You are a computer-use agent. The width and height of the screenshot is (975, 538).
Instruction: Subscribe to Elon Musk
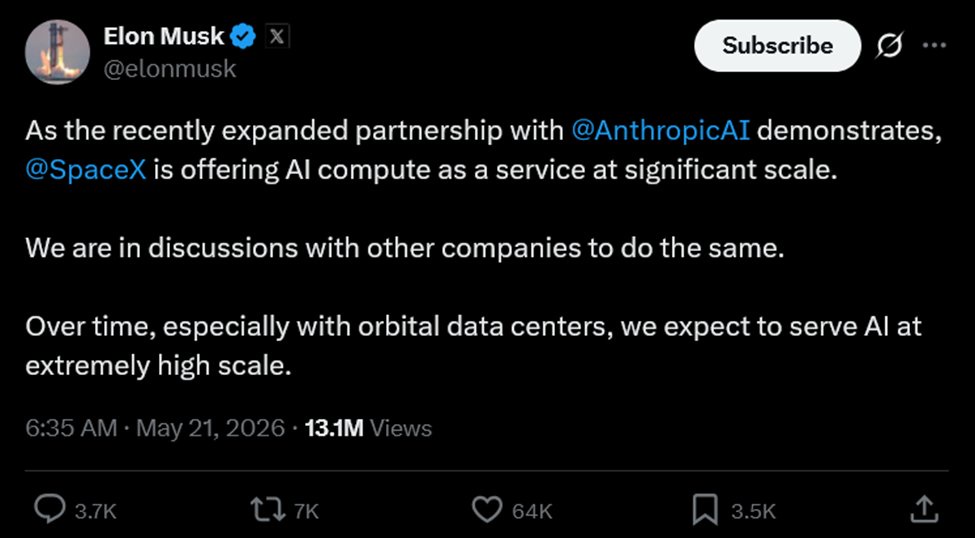777,45
